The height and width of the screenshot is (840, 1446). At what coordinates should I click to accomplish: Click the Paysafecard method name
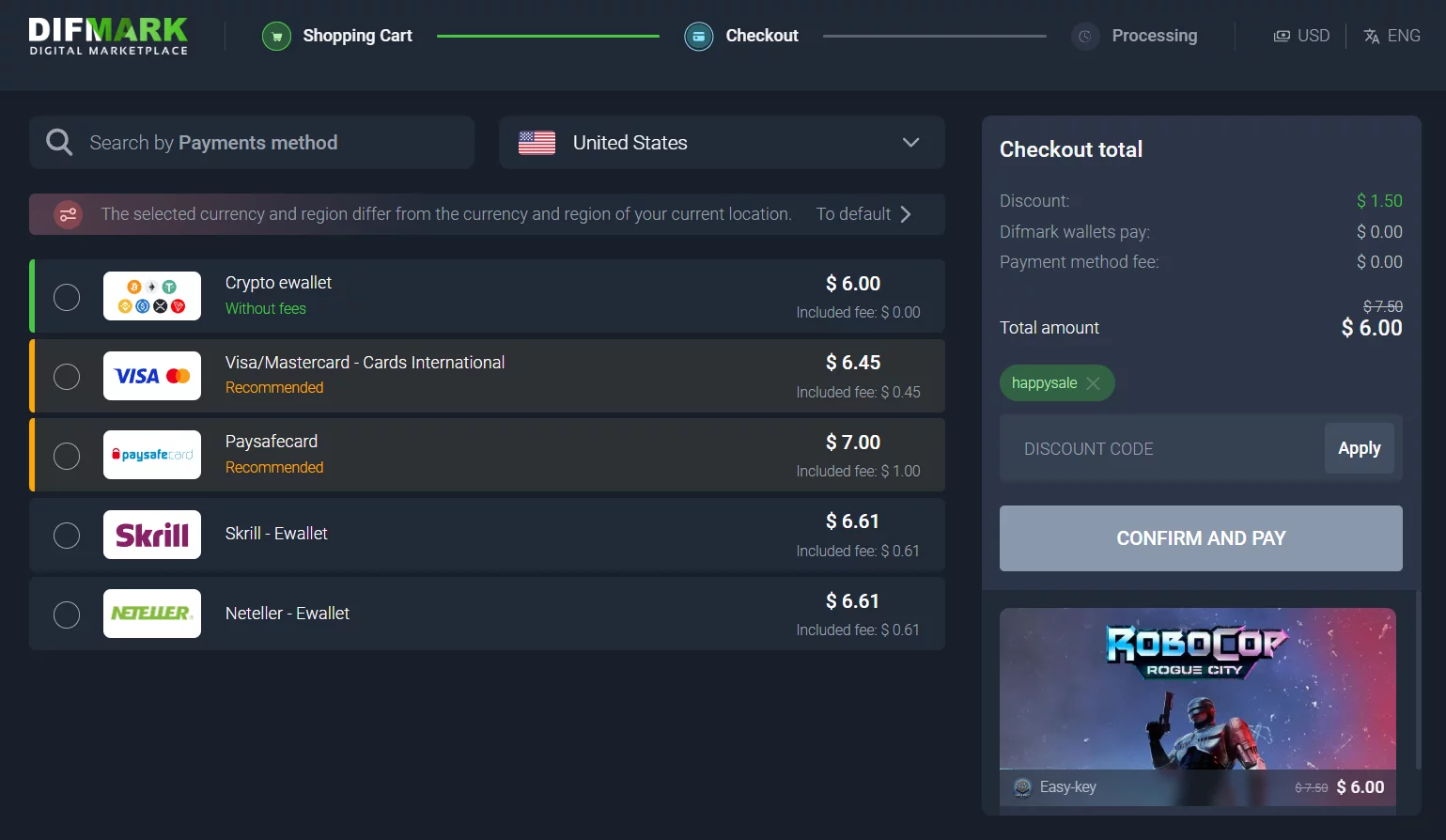[x=272, y=442]
